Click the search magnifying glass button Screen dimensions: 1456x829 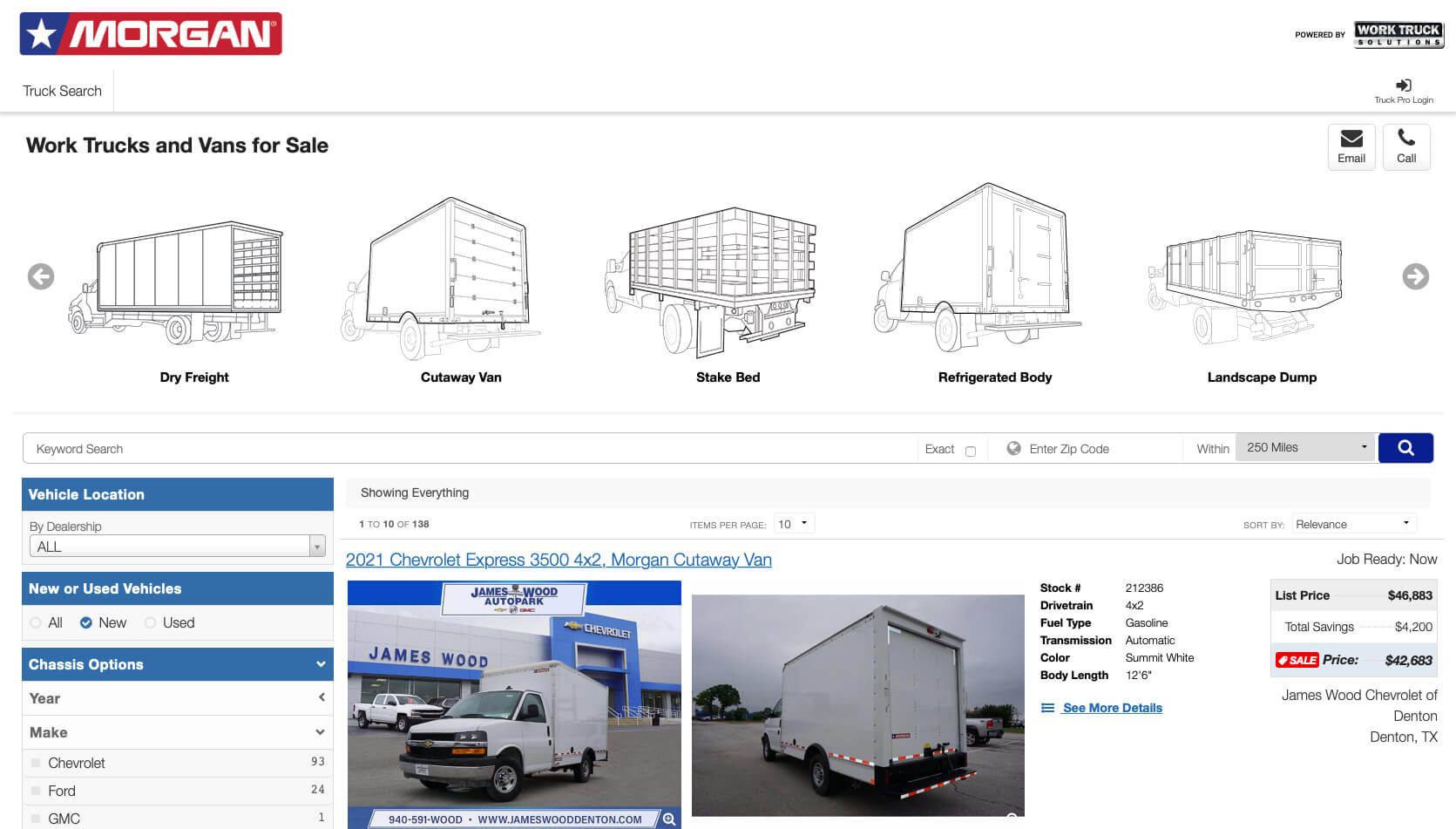pyautogui.click(x=1405, y=448)
